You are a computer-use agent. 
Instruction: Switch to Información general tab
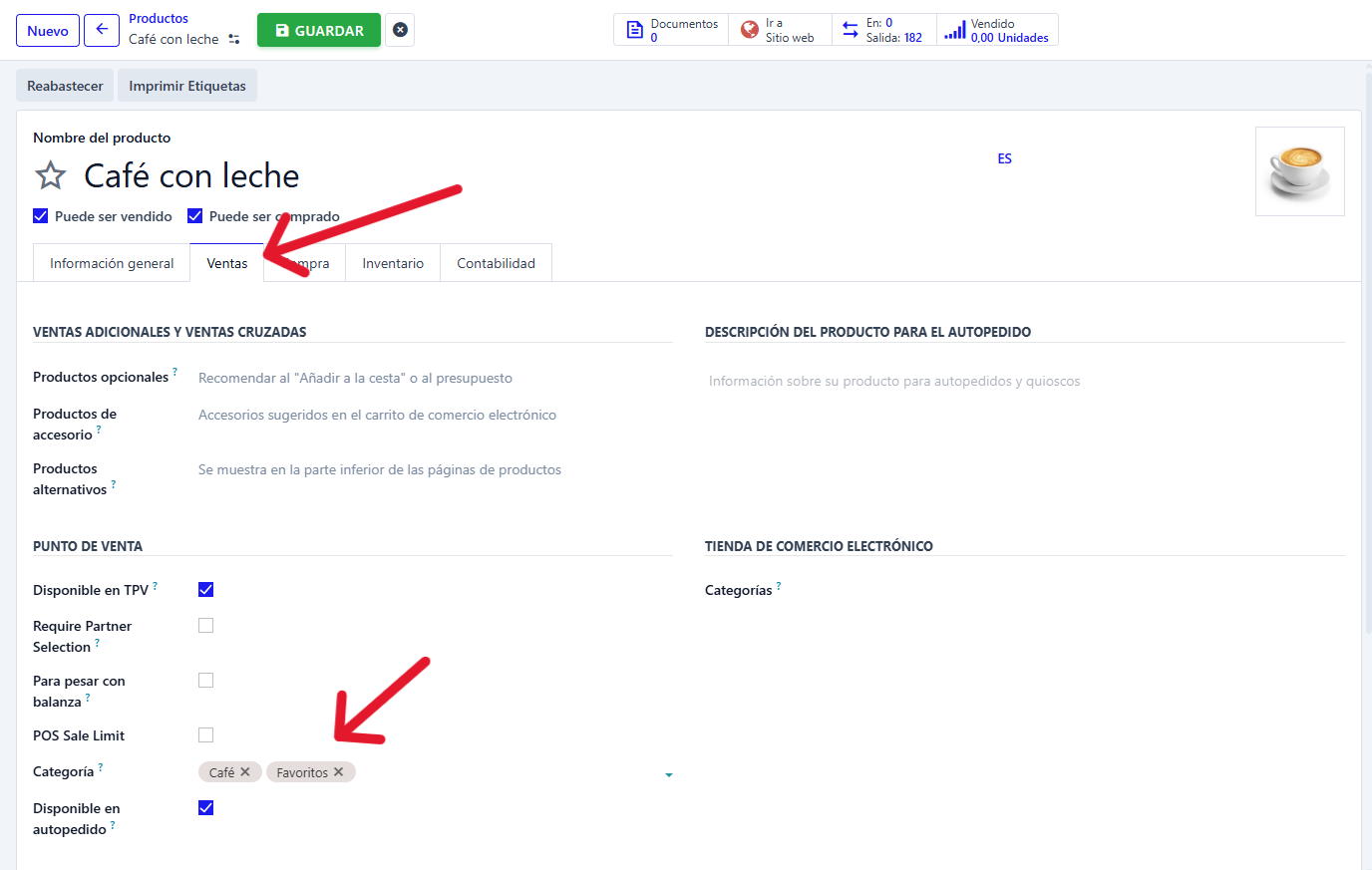tap(112, 263)
